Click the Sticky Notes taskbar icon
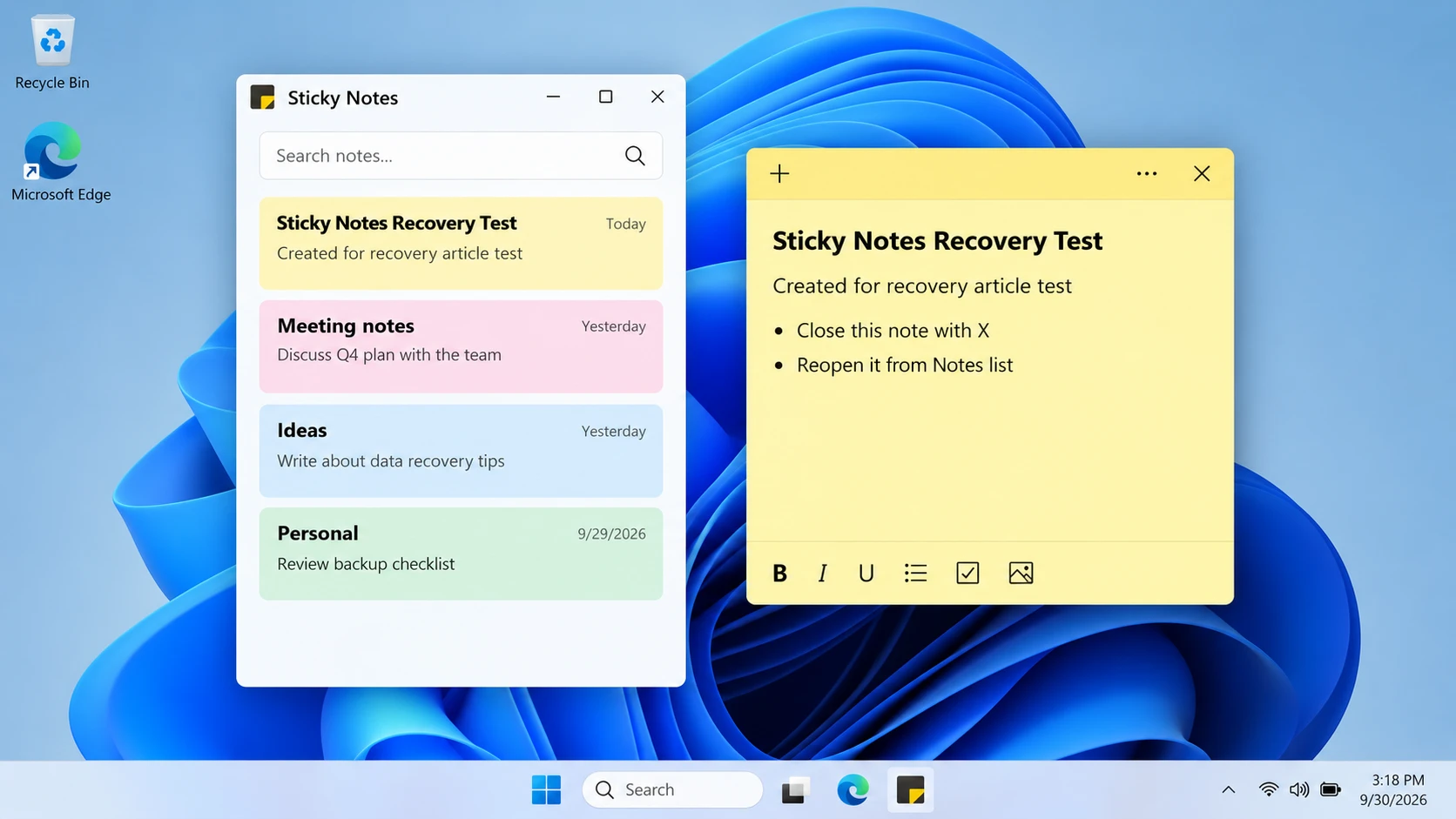Screen dimensions: 1456x819 910,790
